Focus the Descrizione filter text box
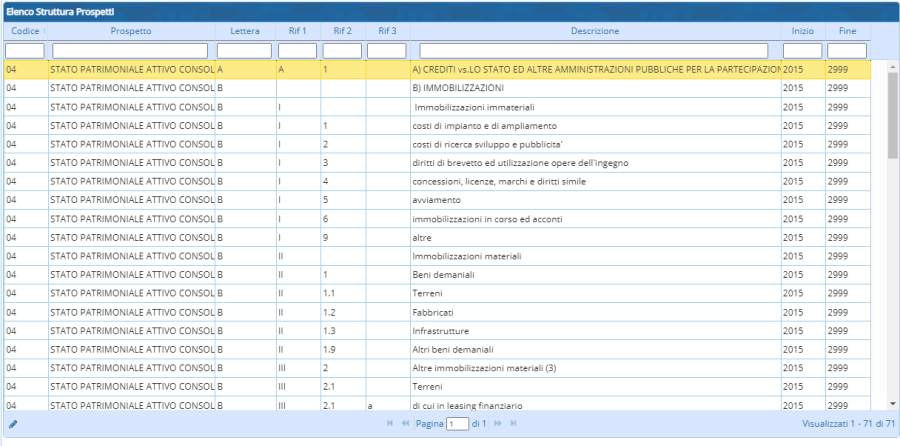Screen dimensions: 900x446 595,50
